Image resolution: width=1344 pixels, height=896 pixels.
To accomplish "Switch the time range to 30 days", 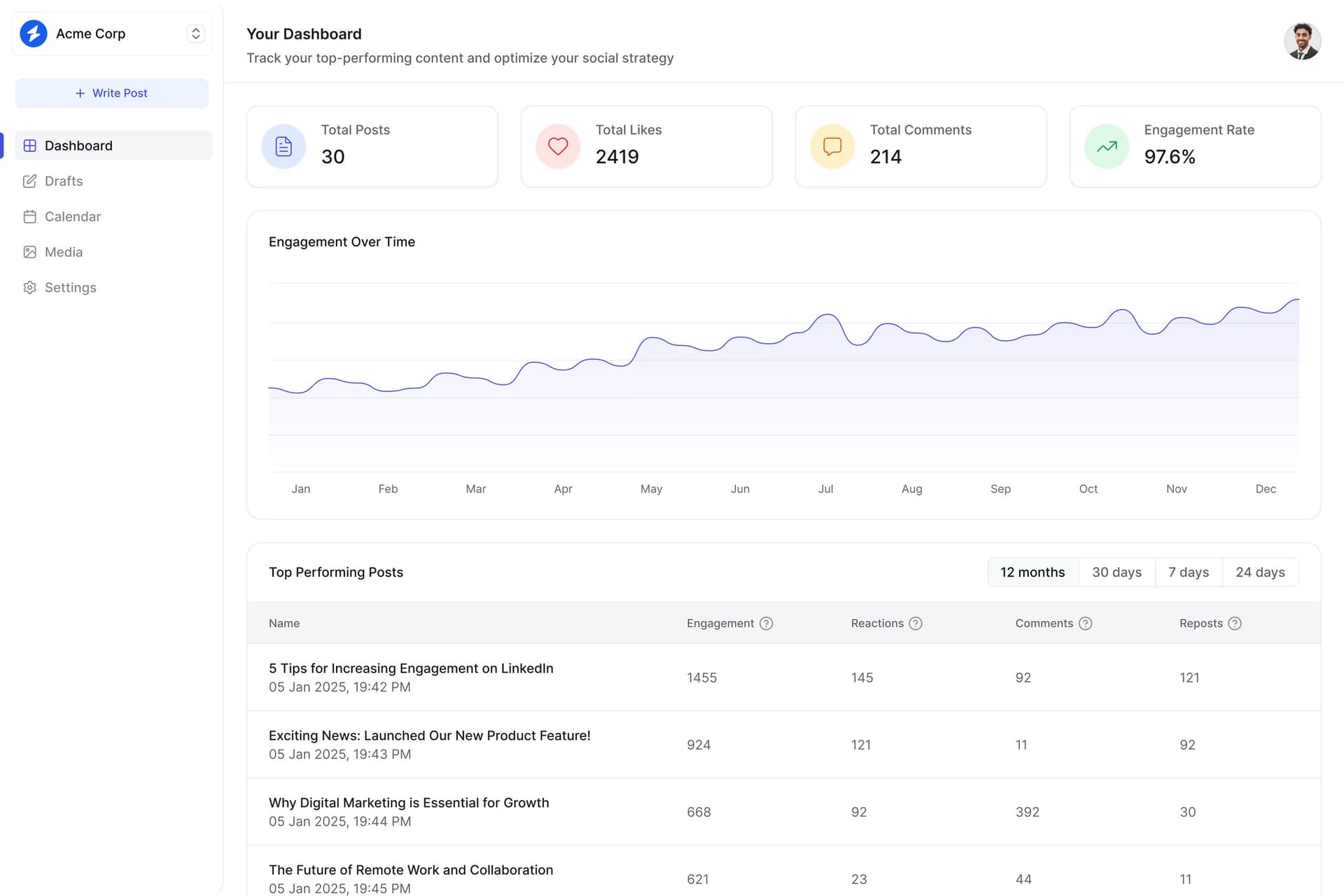I will 1116,573.
